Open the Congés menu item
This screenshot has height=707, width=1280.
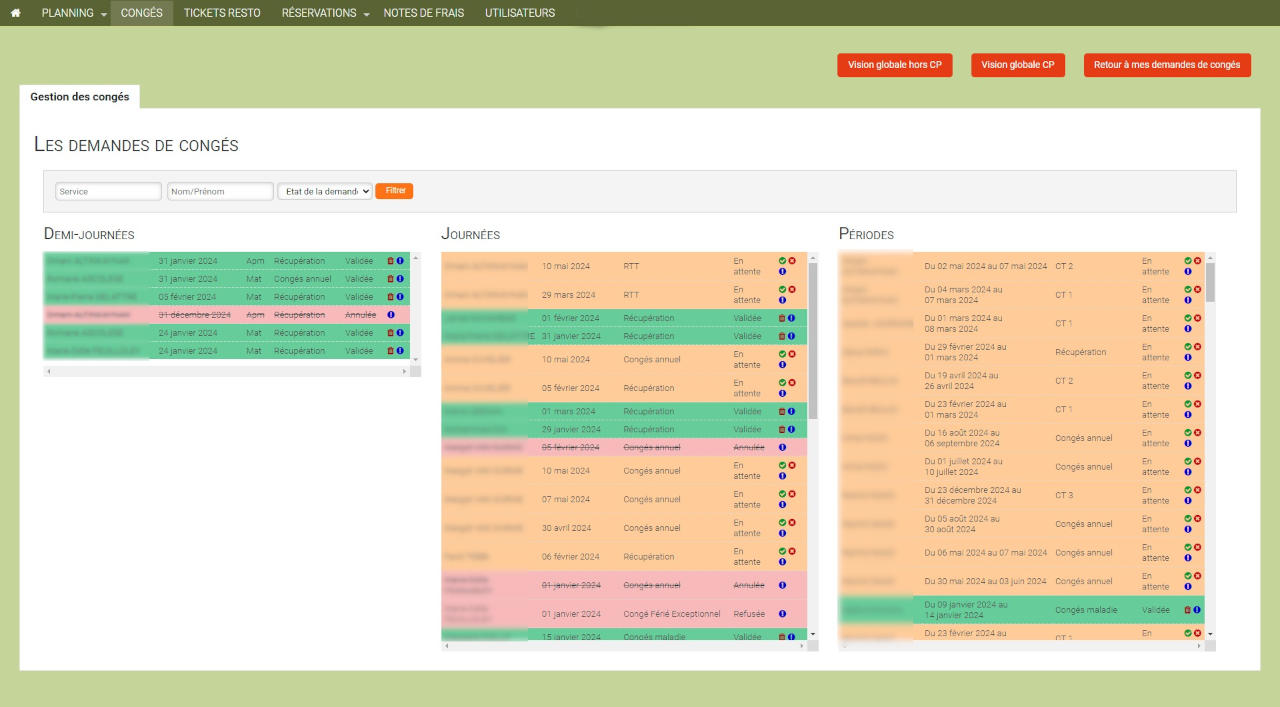[142, 13]
